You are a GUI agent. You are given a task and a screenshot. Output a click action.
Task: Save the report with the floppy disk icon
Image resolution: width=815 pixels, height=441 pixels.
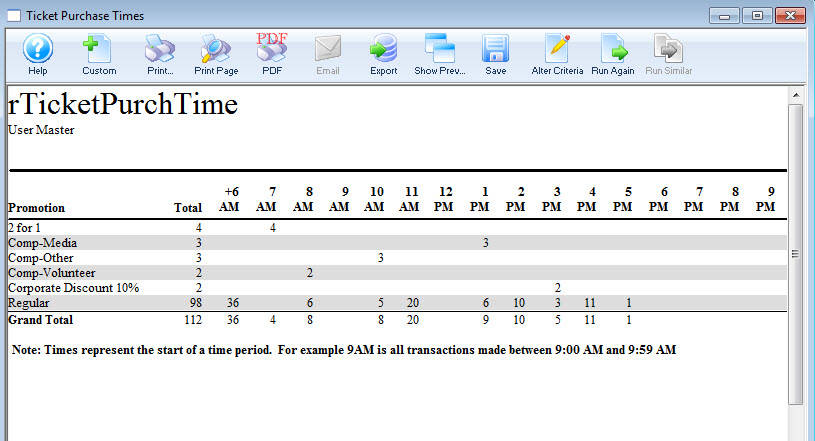point(495,48)
